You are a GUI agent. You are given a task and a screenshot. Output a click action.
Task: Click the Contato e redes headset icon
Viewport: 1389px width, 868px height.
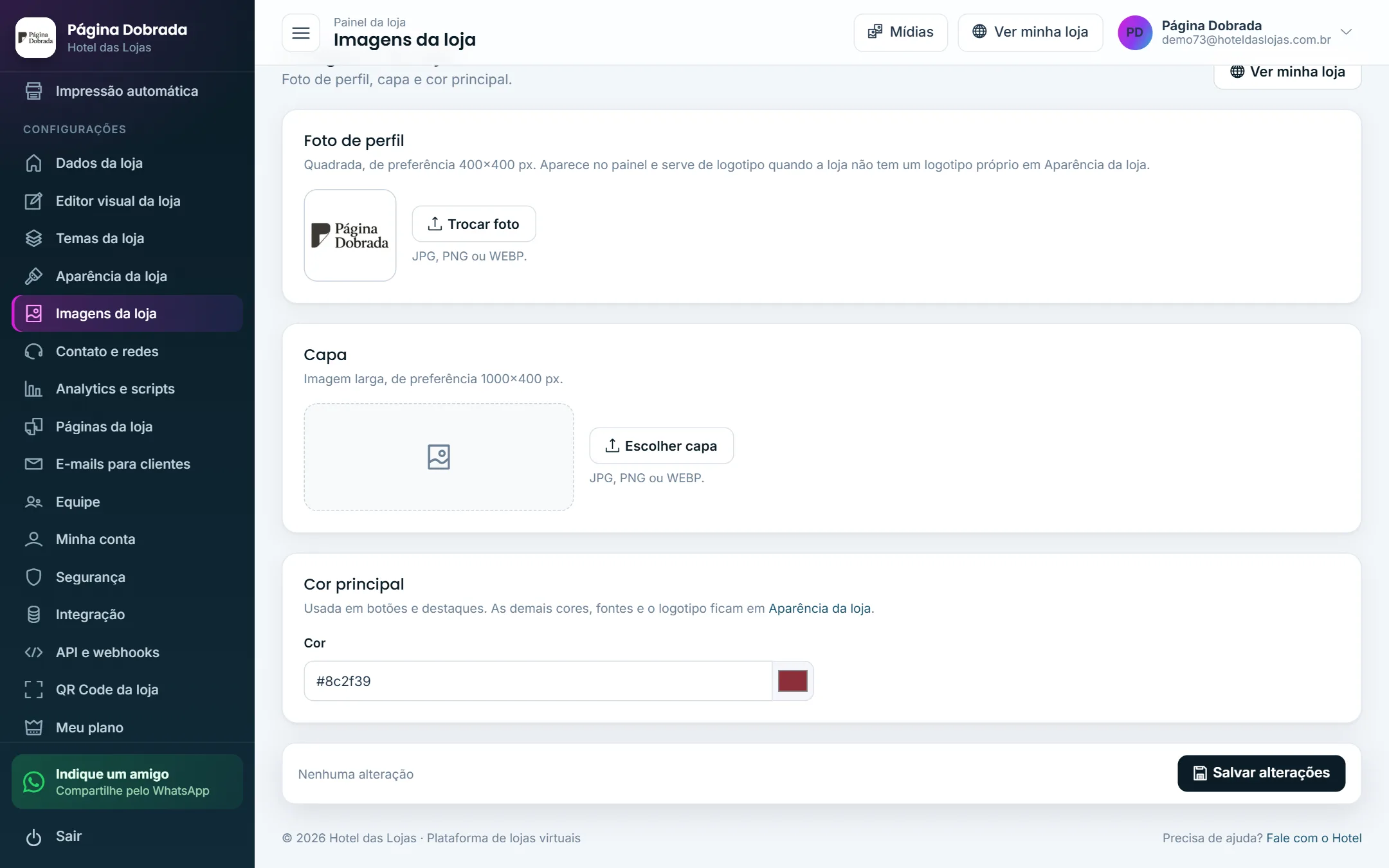[x=33, y=352]
